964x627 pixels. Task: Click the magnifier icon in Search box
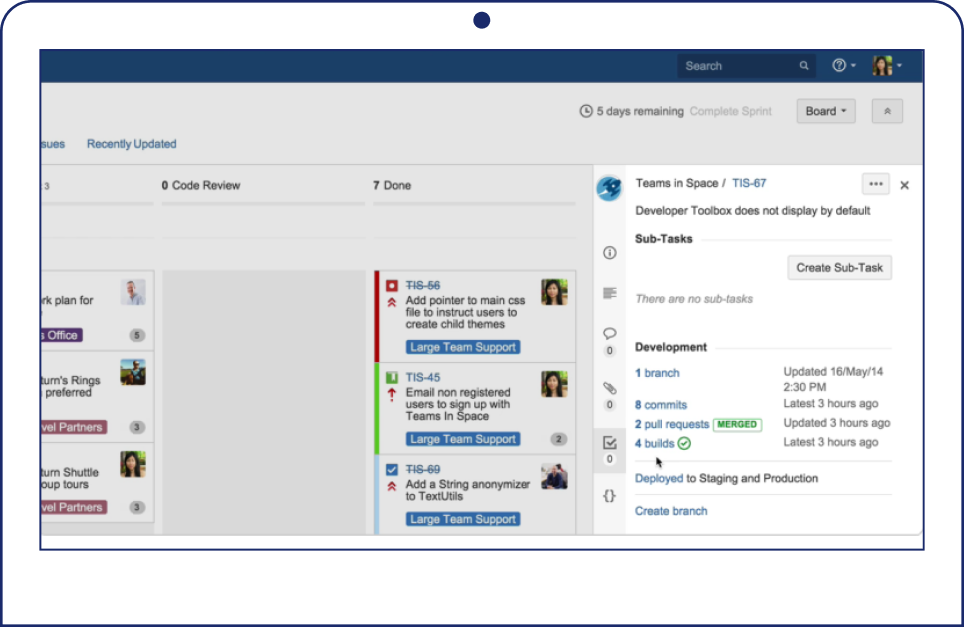(804, 66)
